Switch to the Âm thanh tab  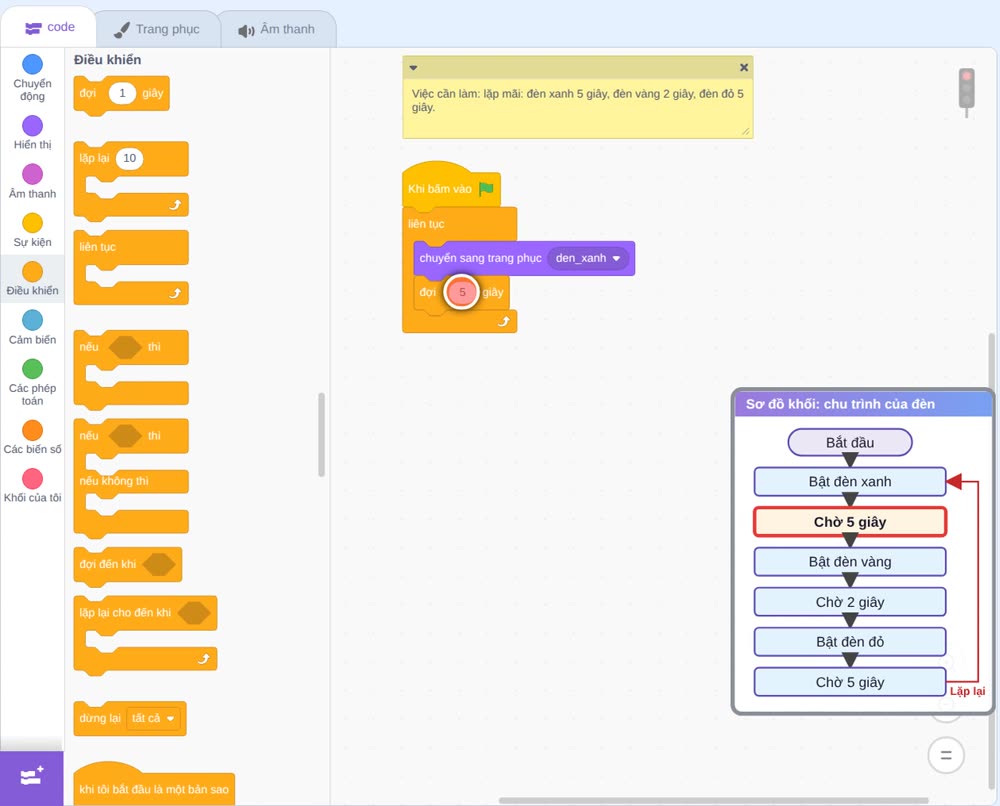(277, 29)
